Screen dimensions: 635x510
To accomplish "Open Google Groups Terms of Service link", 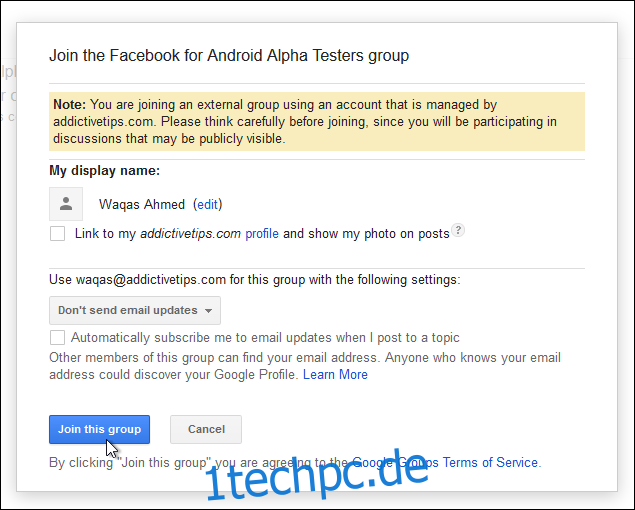I will tap(445, 462).
